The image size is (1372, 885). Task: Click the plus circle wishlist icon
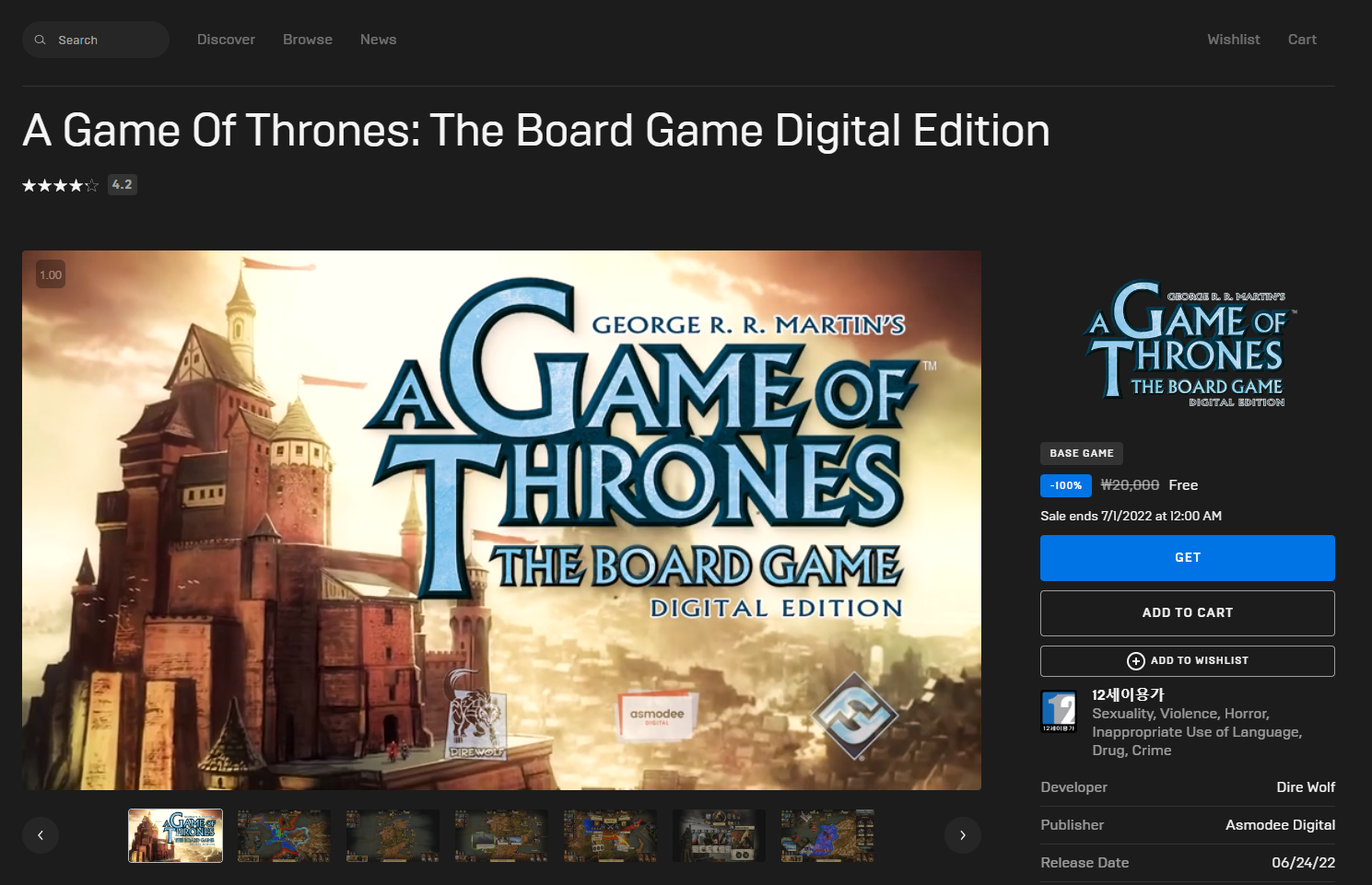(1136, 661)
